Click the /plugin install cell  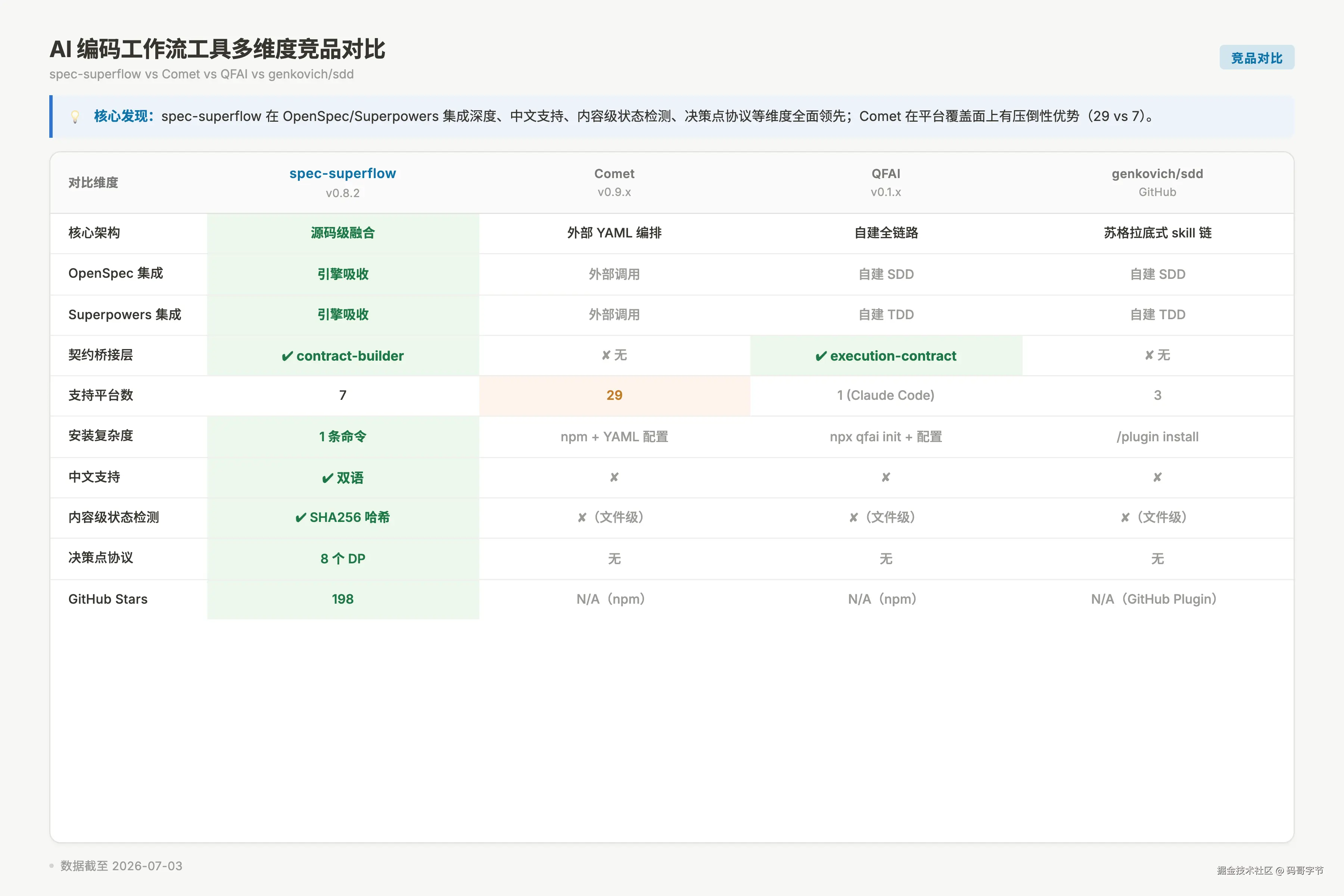[x=1157, y=437]
